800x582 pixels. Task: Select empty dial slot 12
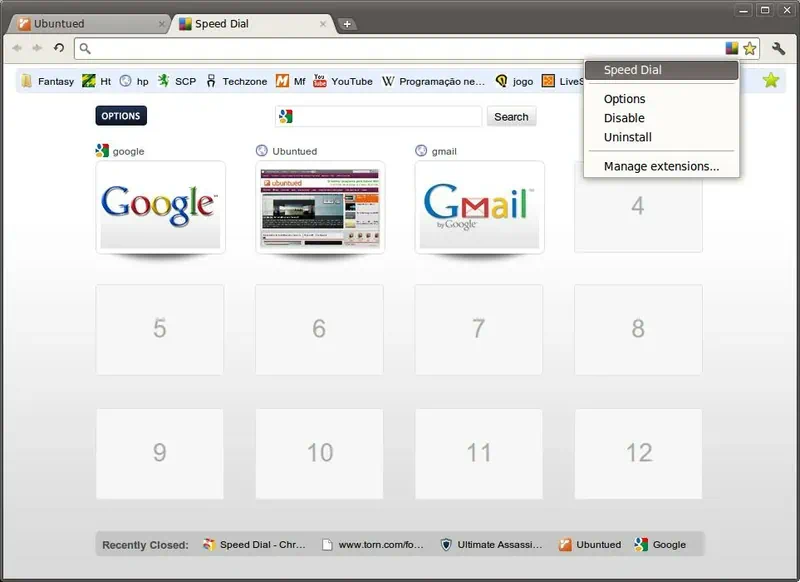pyautogui.click(x=638, y=453)
